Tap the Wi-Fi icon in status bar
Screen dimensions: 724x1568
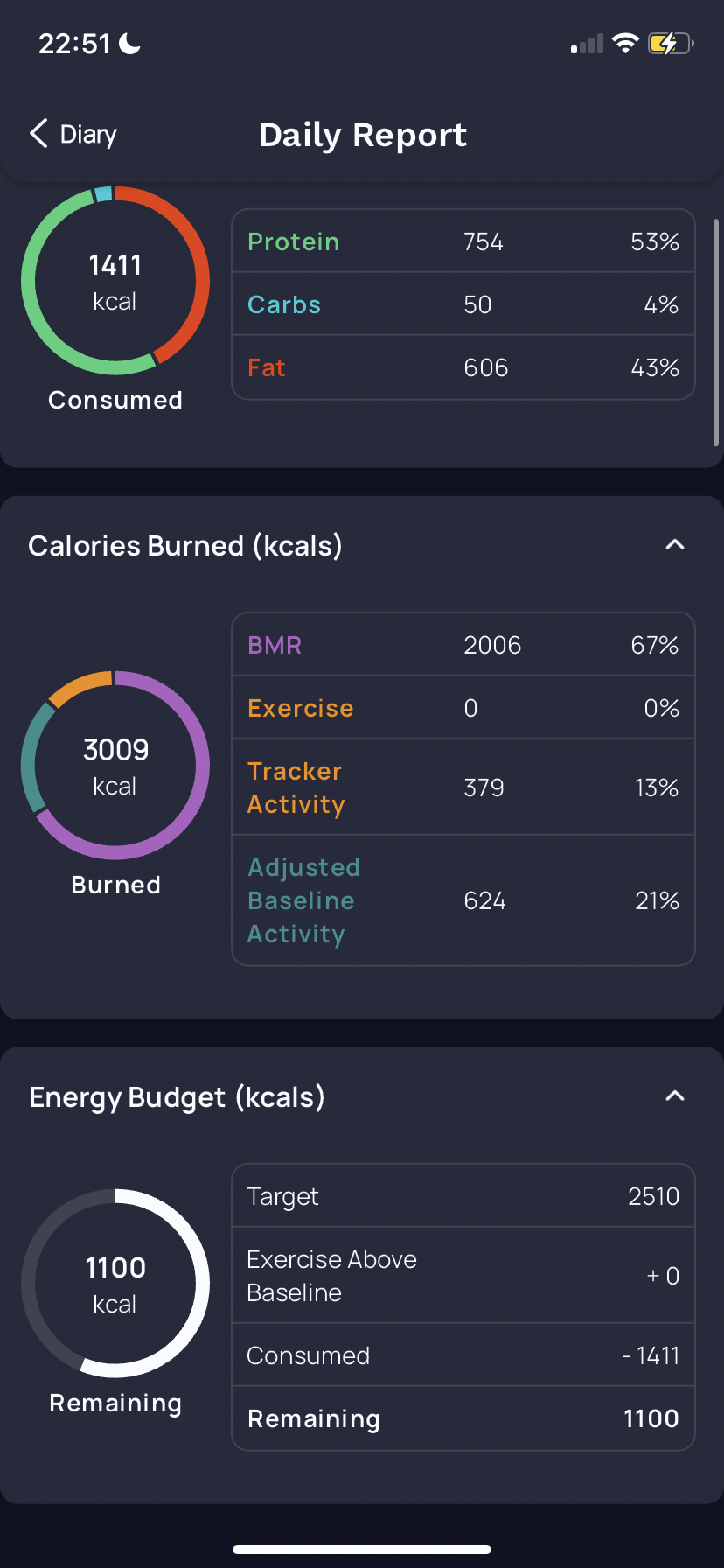point(625,43)
